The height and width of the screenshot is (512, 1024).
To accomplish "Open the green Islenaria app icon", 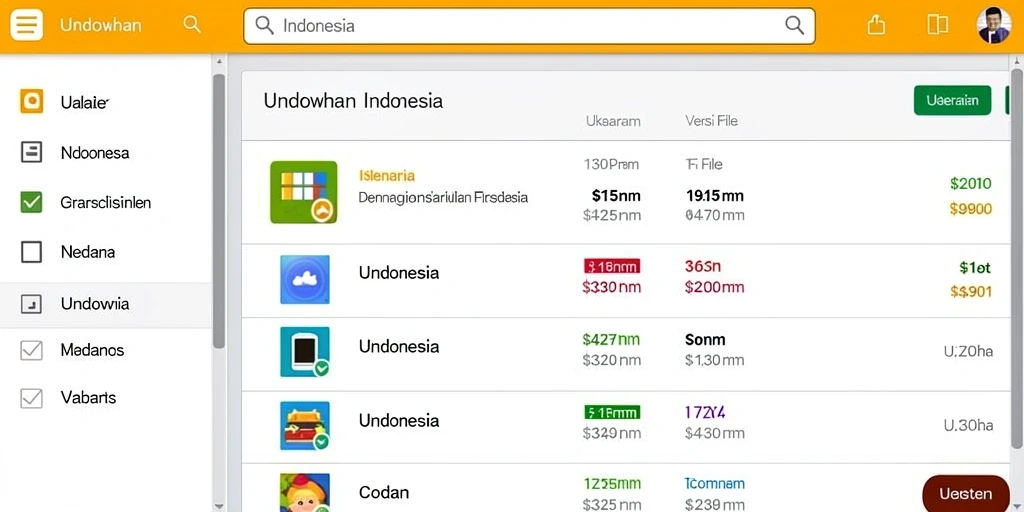I will pyautogui.click(x=304, y=192).
